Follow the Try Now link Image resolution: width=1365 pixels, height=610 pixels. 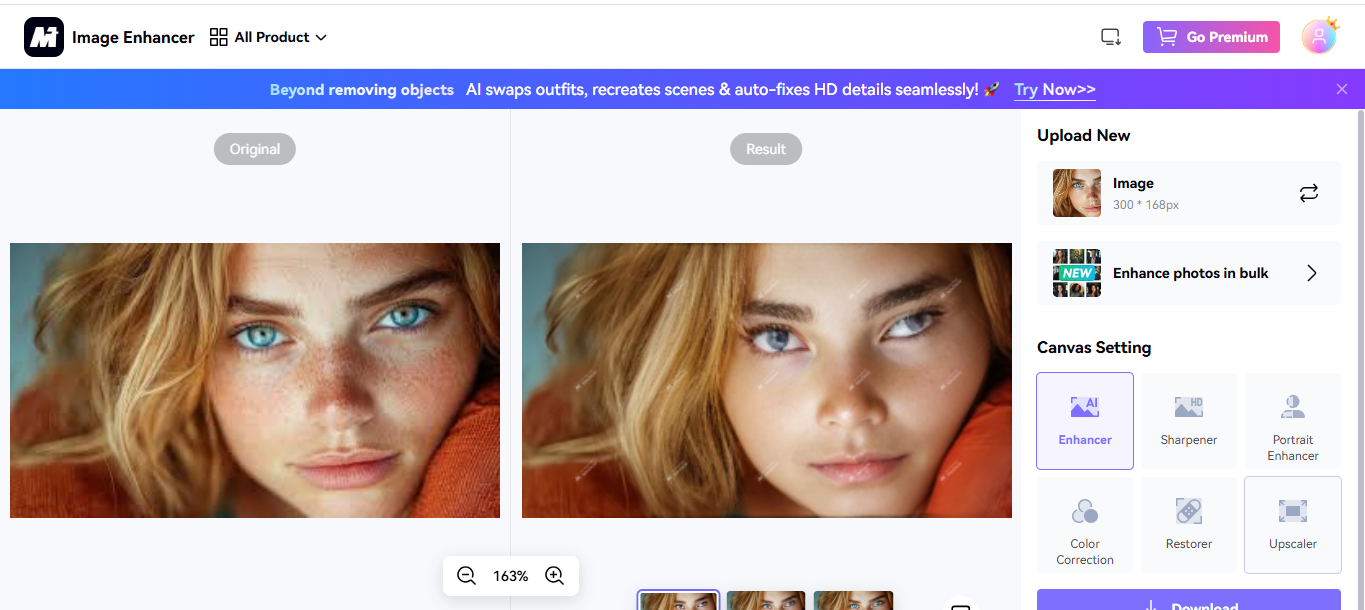[x=1054, y=89]
